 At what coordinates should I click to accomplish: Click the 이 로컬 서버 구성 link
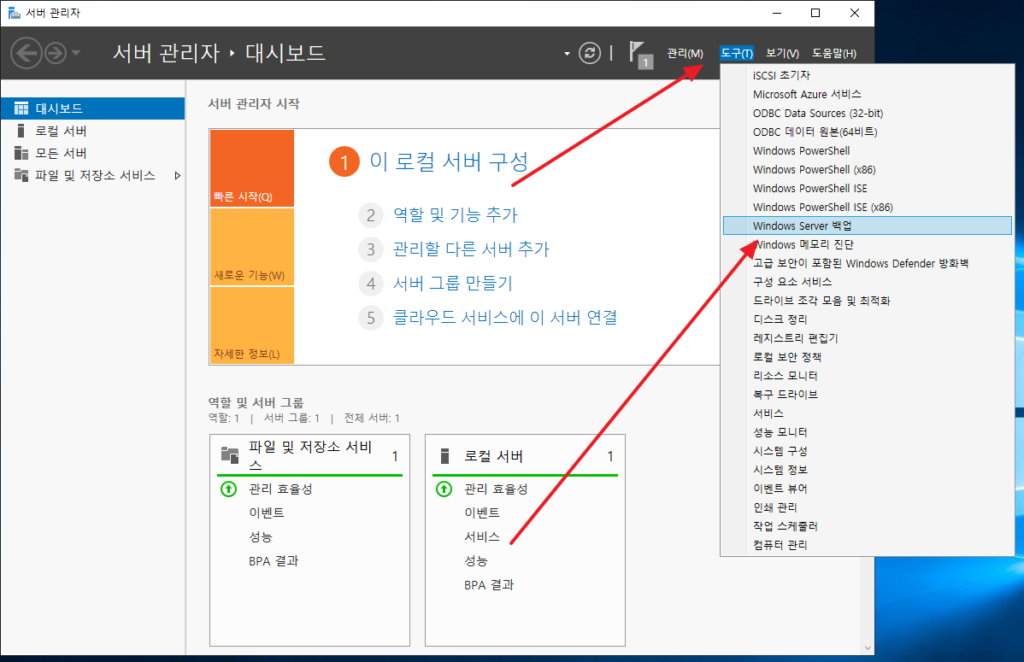coord(448,162)
